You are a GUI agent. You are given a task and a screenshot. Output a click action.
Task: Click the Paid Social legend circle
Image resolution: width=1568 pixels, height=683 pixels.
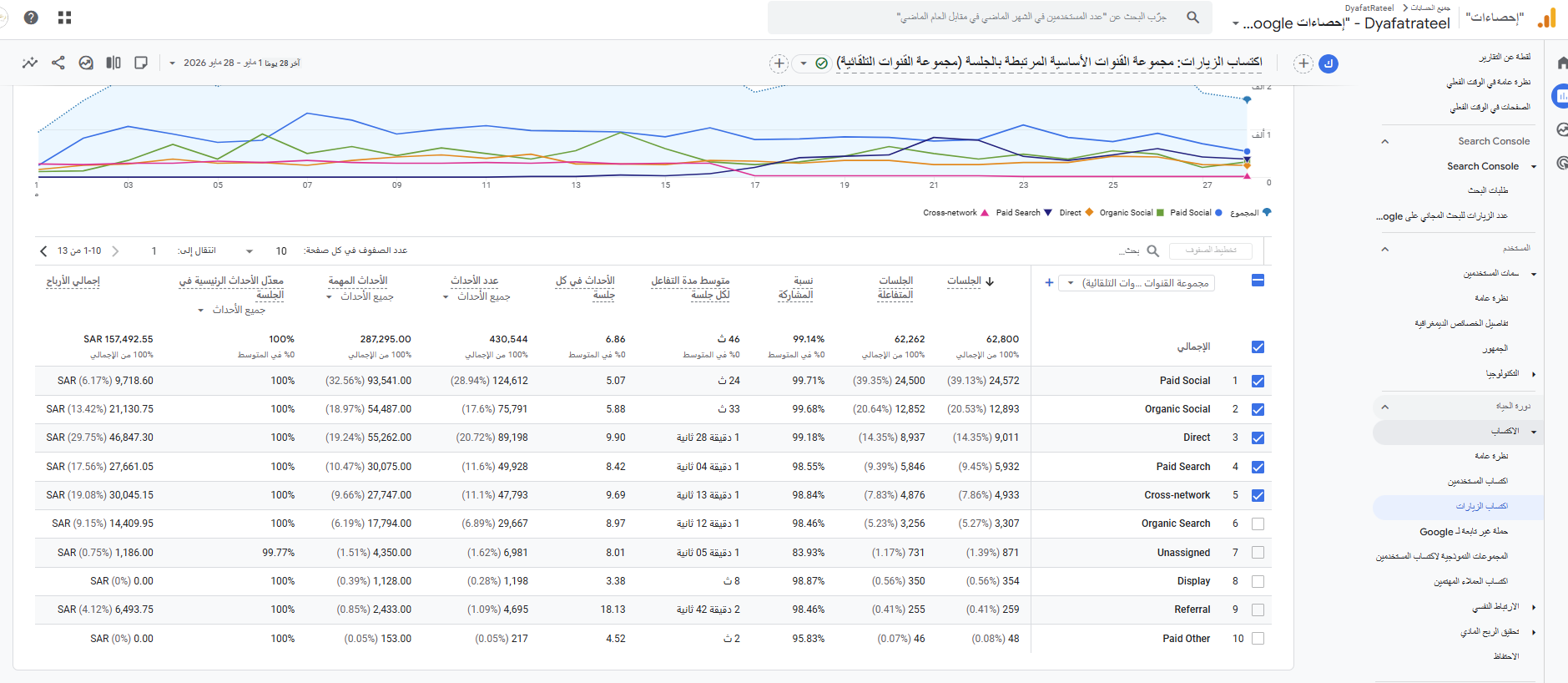pos(1218,213)
